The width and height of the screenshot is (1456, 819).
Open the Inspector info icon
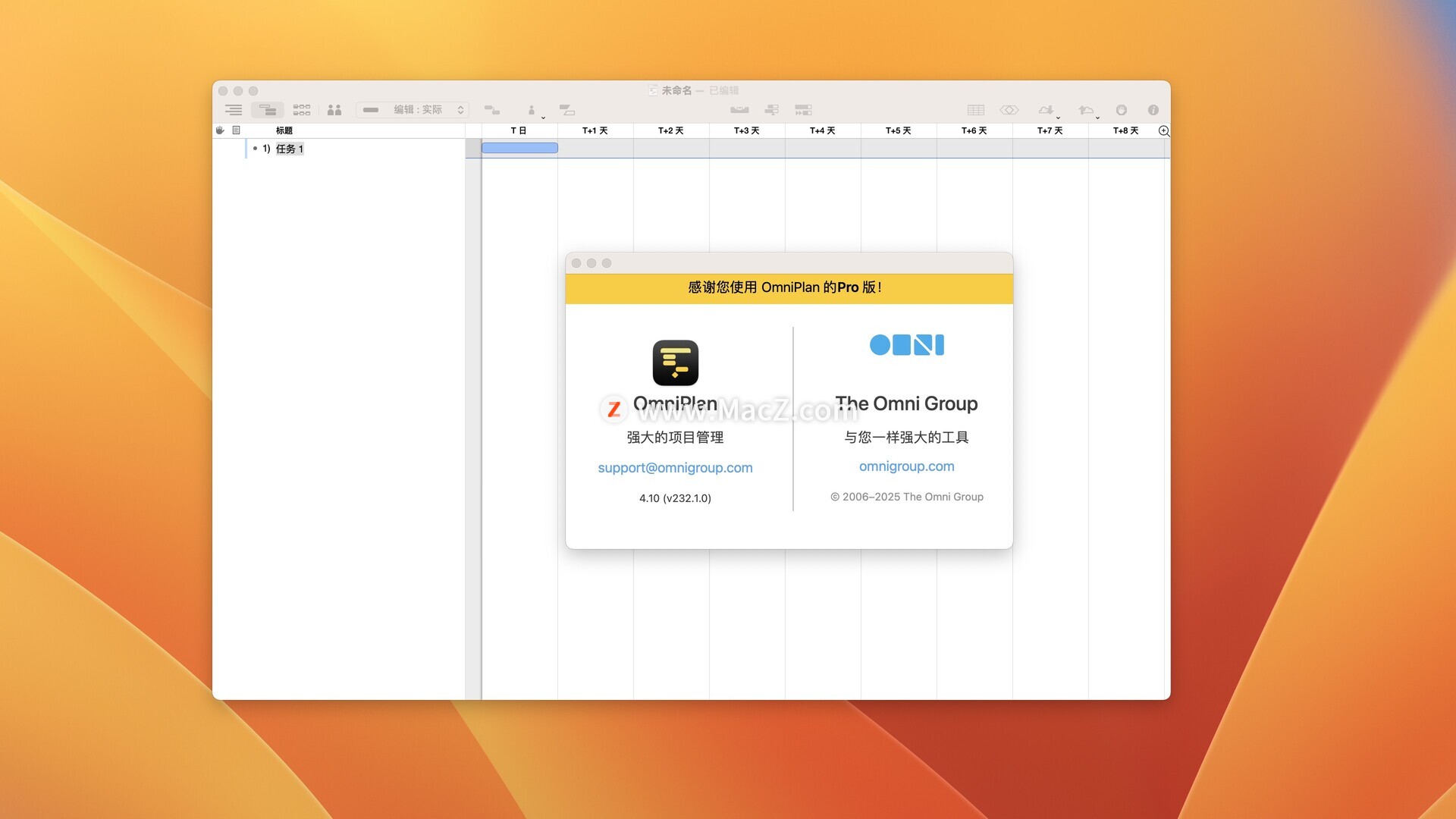(1153, 110)
